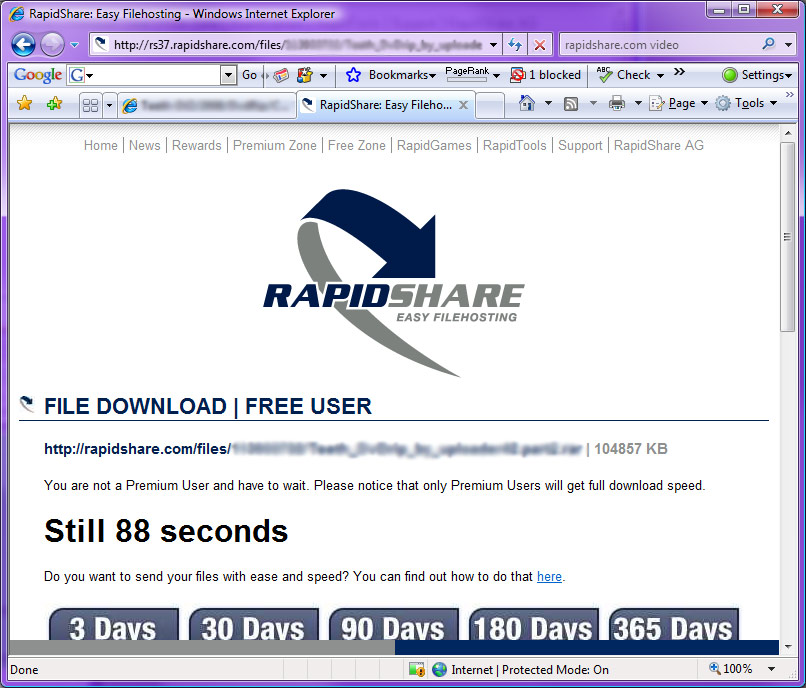Click the Home page house icon
Viewport: 806px width, 688px height.
pyautogui.click(x=526, y=103)
